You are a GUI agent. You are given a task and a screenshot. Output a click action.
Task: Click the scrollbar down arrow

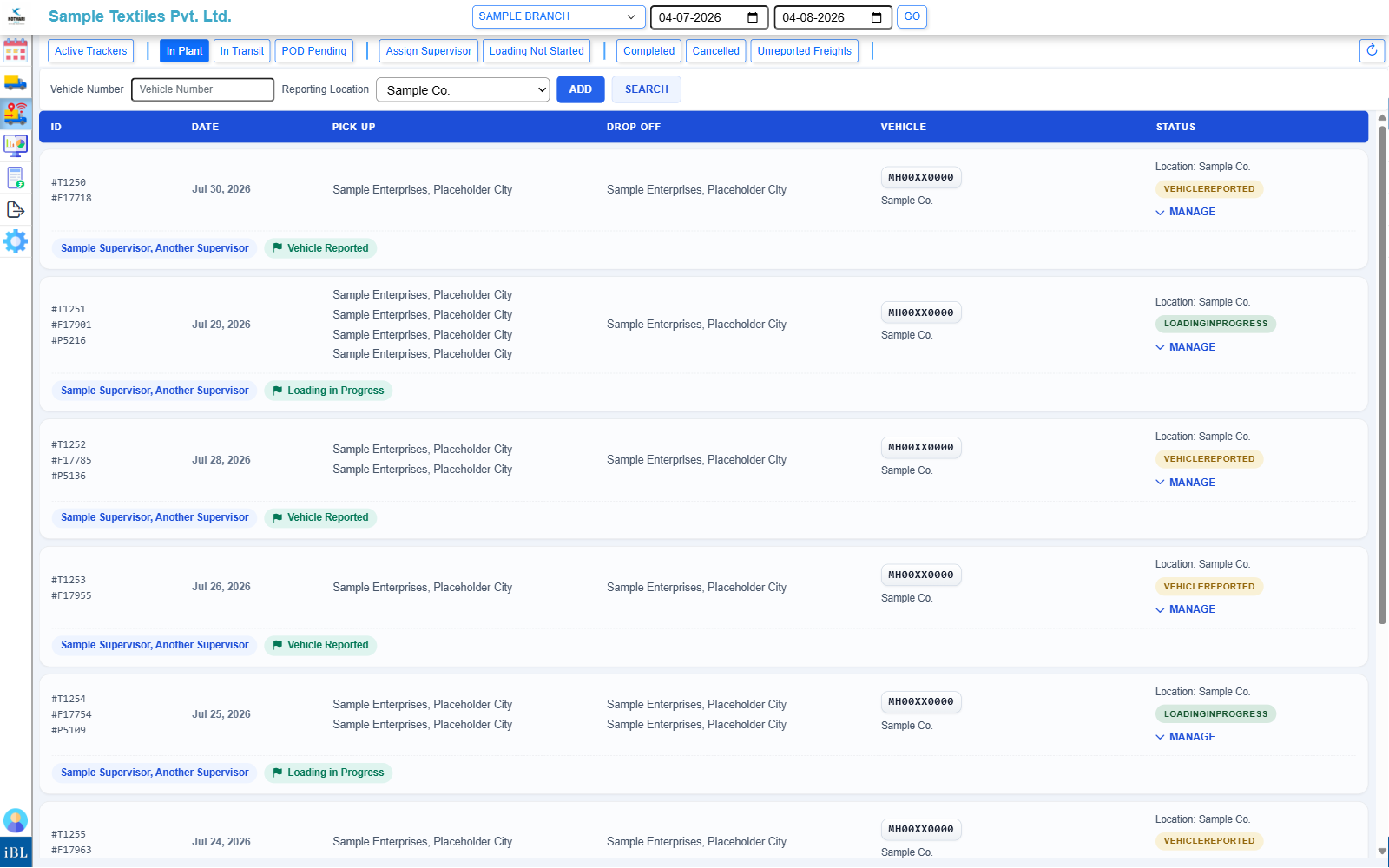[x=1382, y=851]
